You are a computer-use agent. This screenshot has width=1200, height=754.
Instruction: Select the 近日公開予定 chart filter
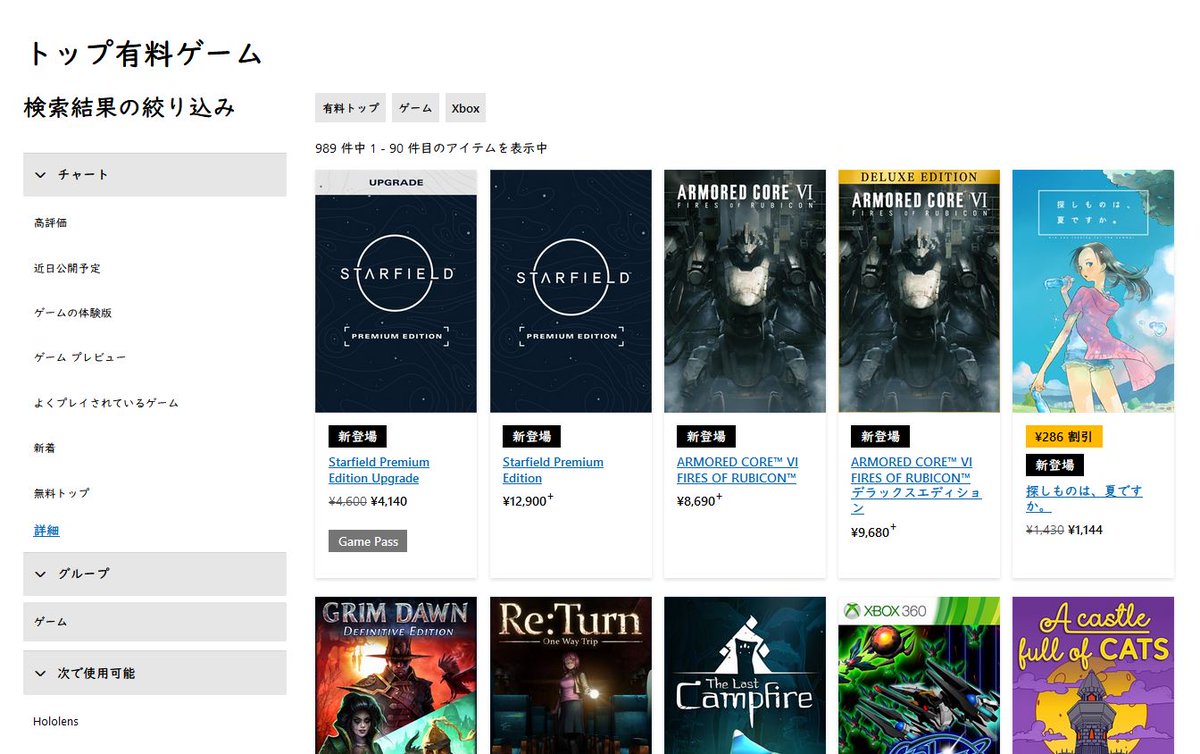(67, 268)
